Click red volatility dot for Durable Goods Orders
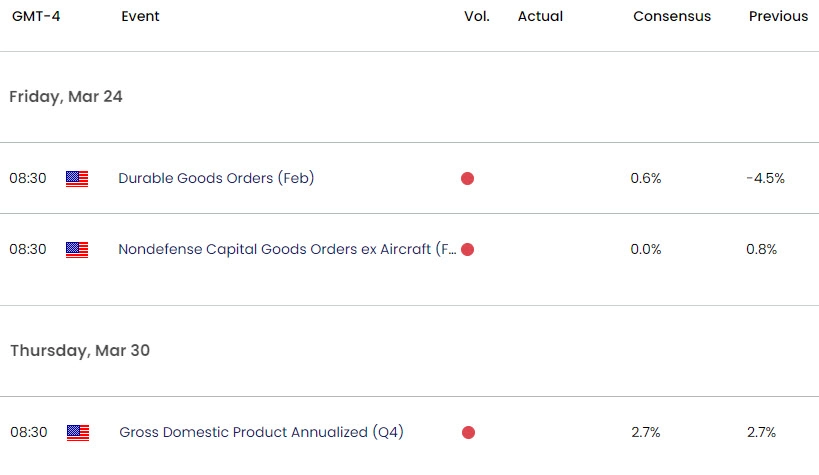 [467, 179]
